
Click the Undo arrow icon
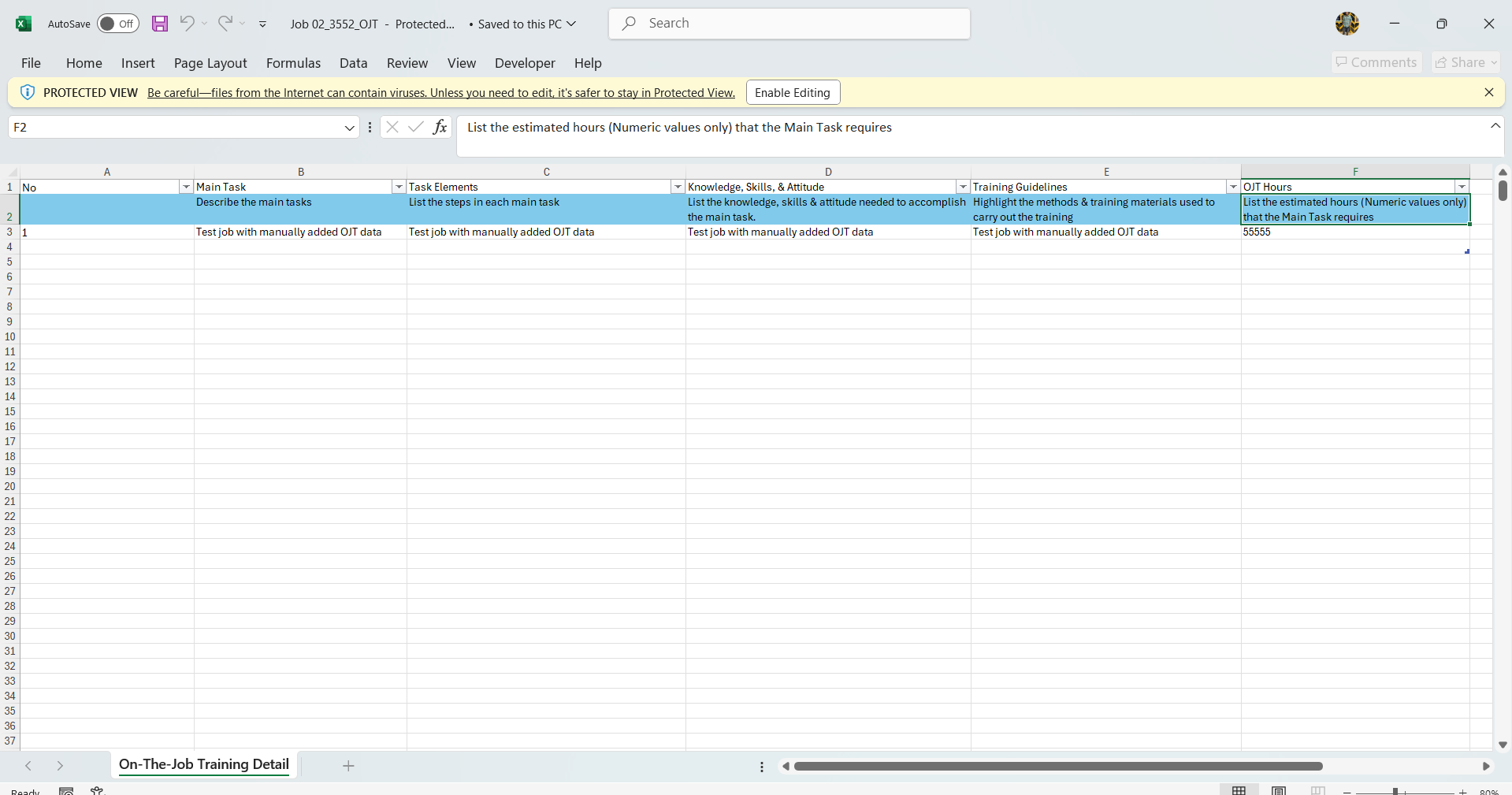click(x=187, y=24)
